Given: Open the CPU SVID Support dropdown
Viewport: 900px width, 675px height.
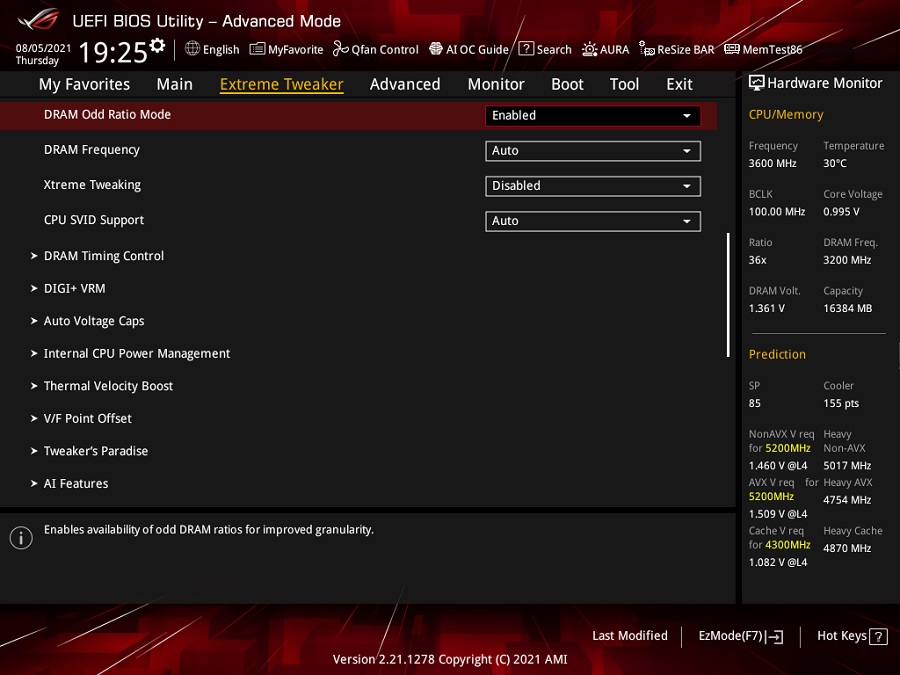Looking at the screenshot, I should click(593, 221).
